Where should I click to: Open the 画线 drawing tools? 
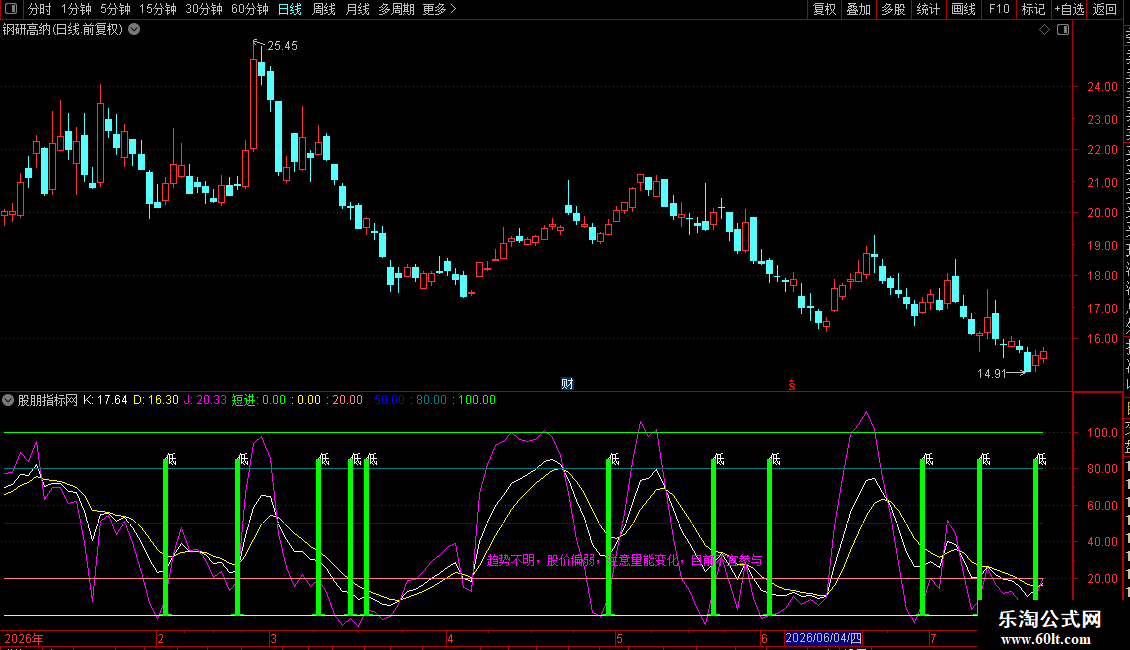click(964, 9)
